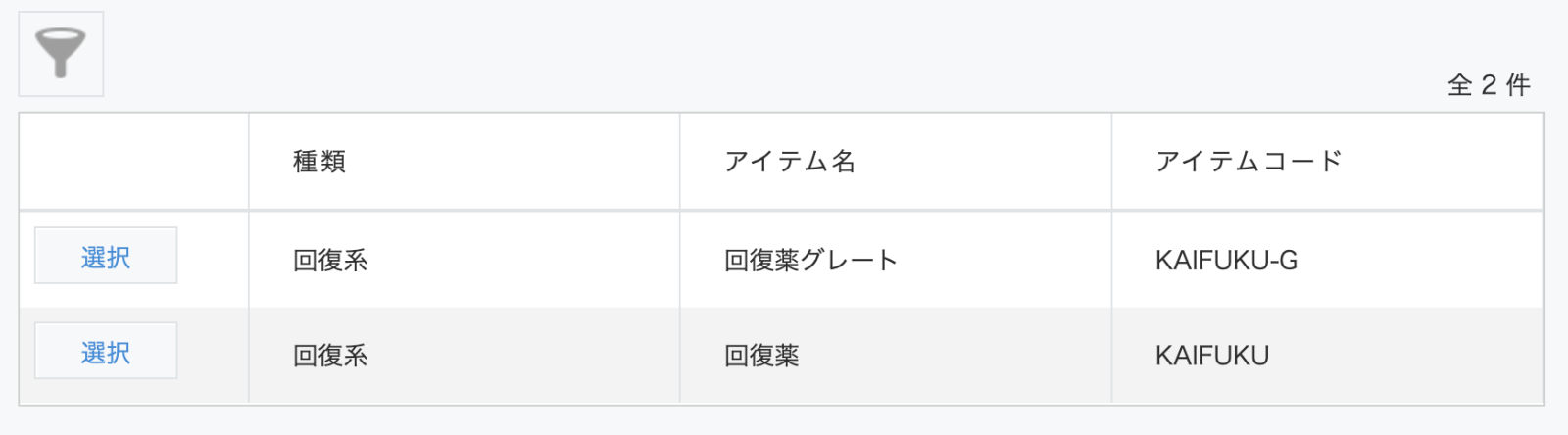Image resolution: width=1568 pixels, height=435 pixels.
Task: Click the blank area beside the filter icon
Action: 686,54
